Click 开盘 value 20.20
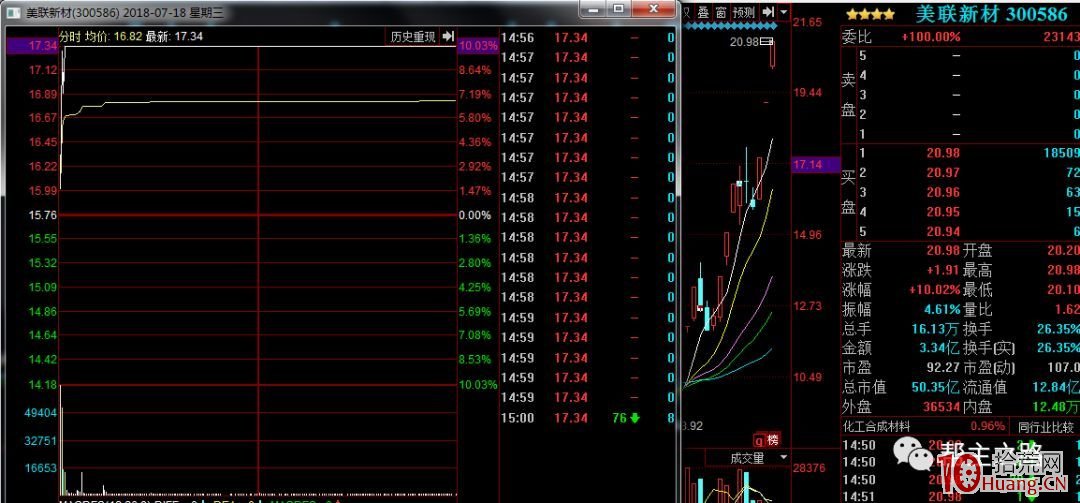This screenshot has height=503, width=1080. [x=1062, y=251]
